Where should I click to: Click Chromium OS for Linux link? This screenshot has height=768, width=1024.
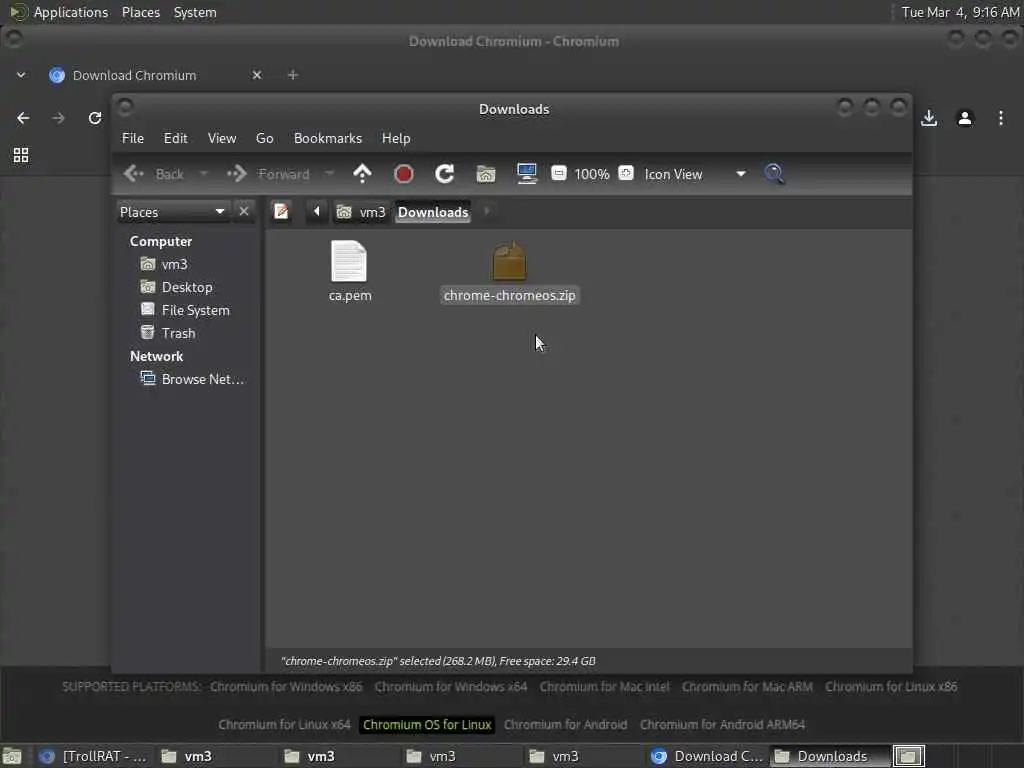coord(427,724)
